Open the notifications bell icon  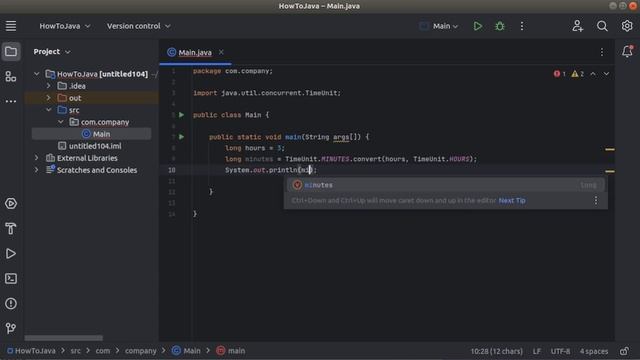click(627, 51)
